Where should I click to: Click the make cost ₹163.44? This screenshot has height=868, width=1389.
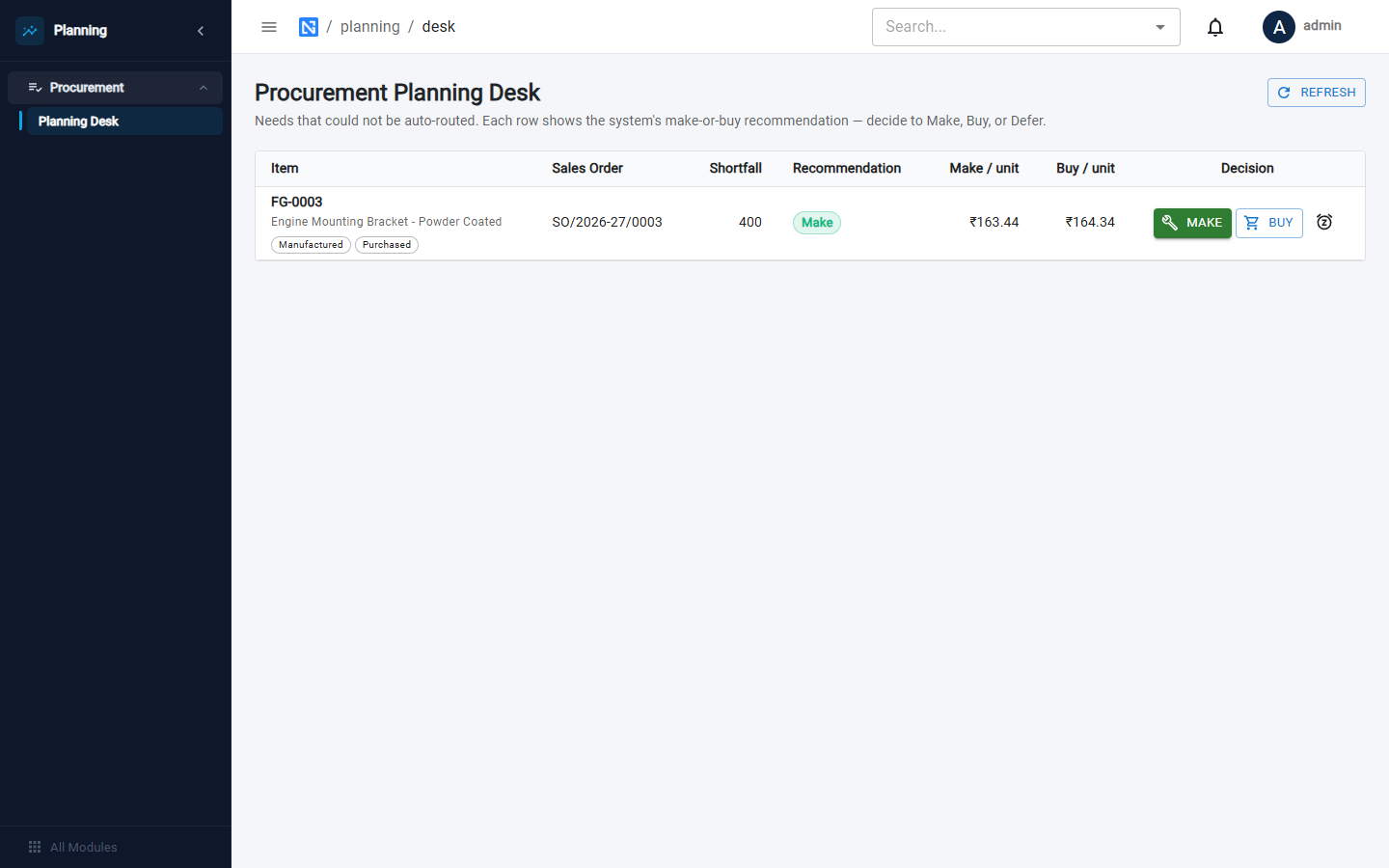(994, 222)
